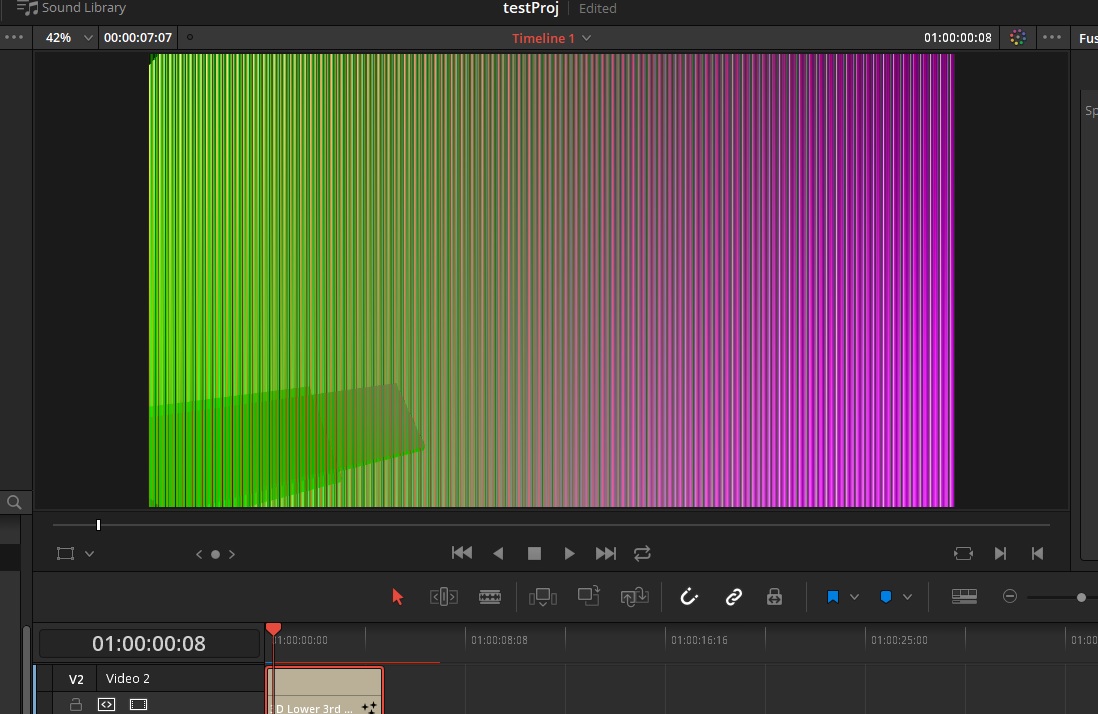The width and height of the screenshot is (1098, 714).
Task: Switch to Trim Edit Mode tool
Action: pyautogui.click(x=444, y=597)
